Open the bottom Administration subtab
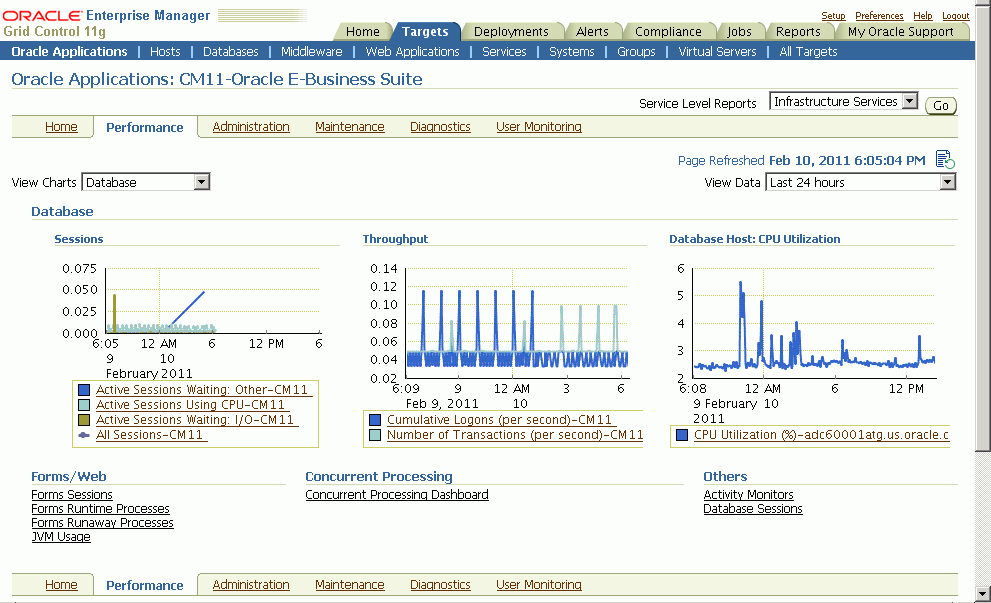The image size is (991, 603). [x=251, y=585]
